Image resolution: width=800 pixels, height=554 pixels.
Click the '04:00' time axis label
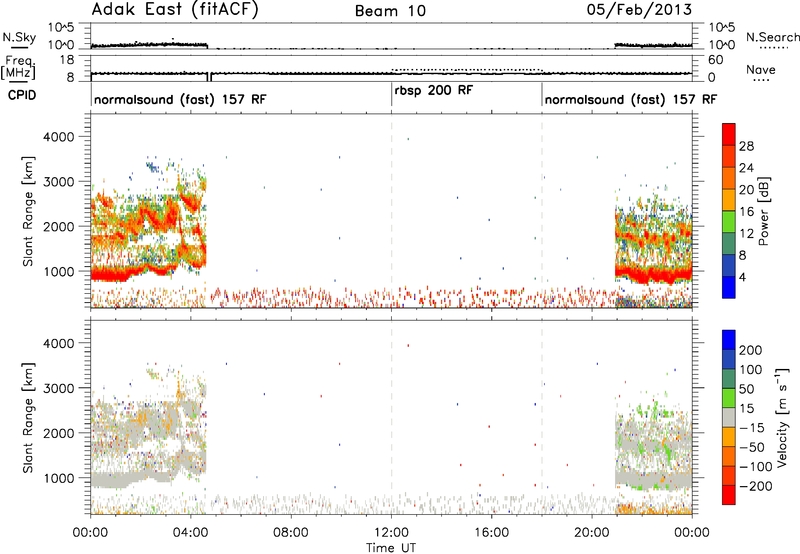(x=190, y=533)
